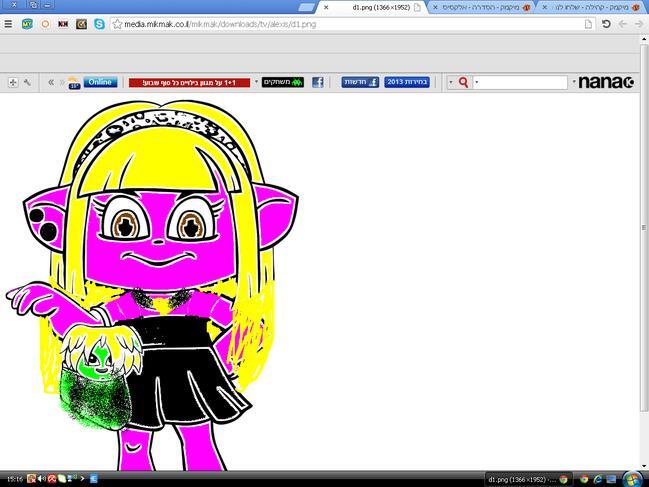
Task: Click the בחירות 2013 button
Action: tap(407, 82)
